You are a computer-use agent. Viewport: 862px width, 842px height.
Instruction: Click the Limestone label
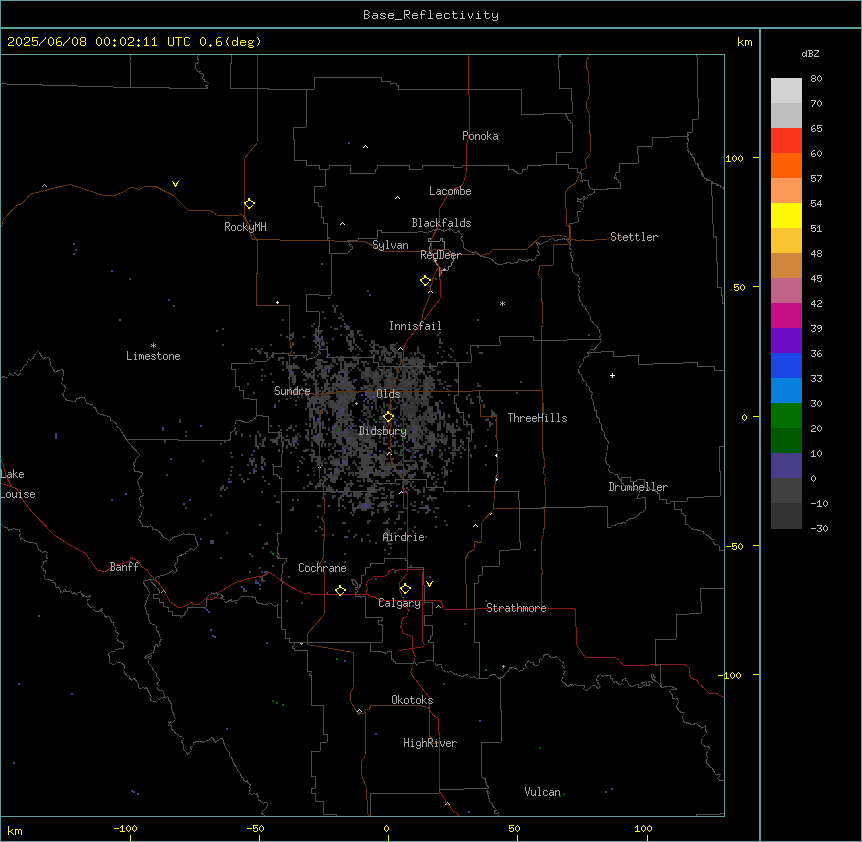pos(153,356)
